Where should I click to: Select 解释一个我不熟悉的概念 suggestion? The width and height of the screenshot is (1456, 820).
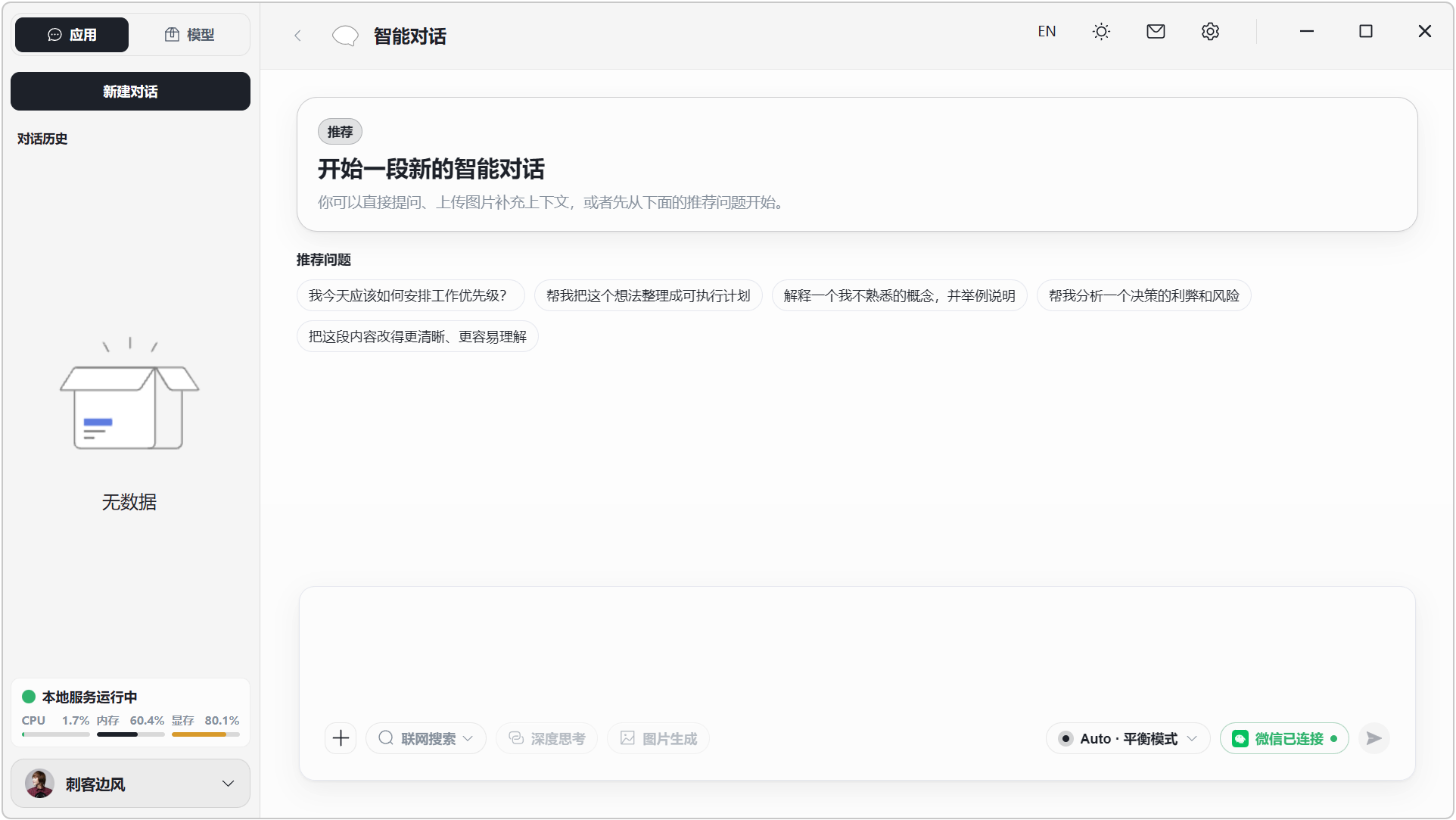pos(899,296)
